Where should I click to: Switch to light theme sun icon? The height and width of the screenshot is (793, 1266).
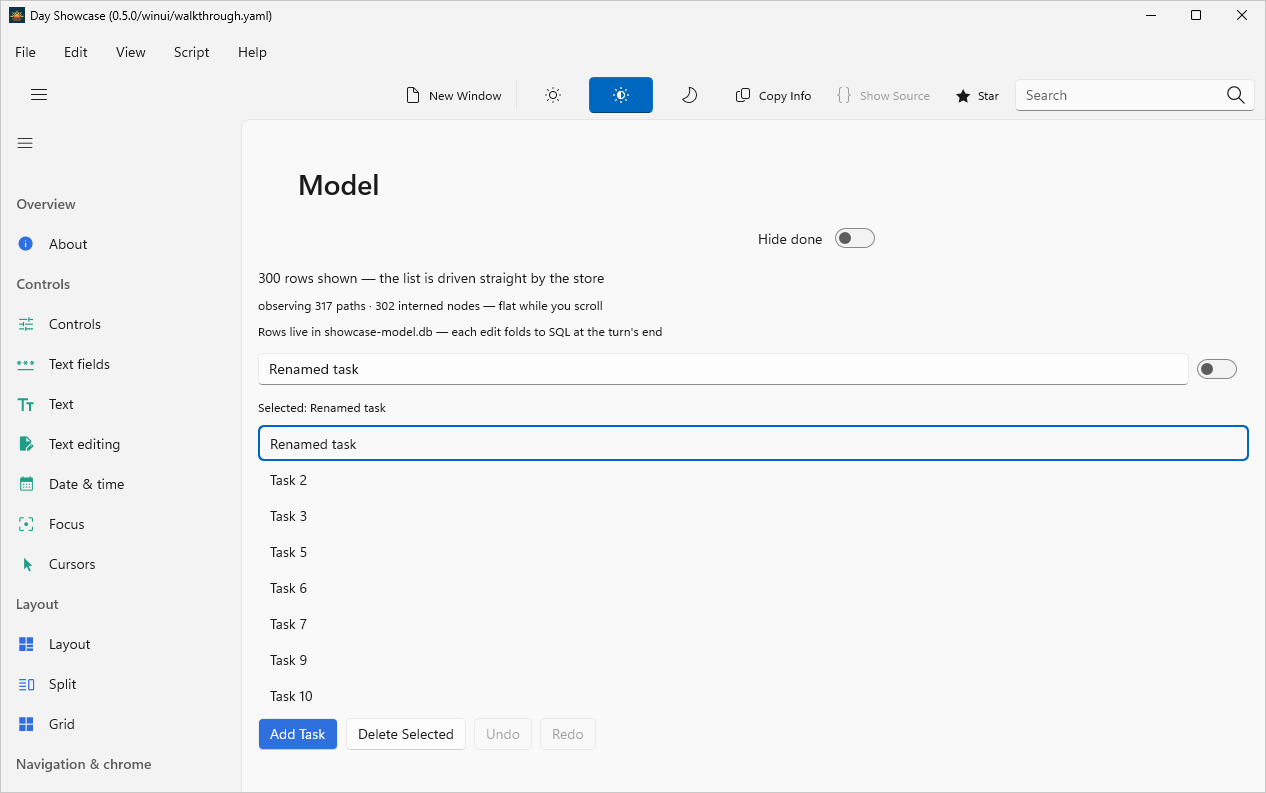(553, 95)
